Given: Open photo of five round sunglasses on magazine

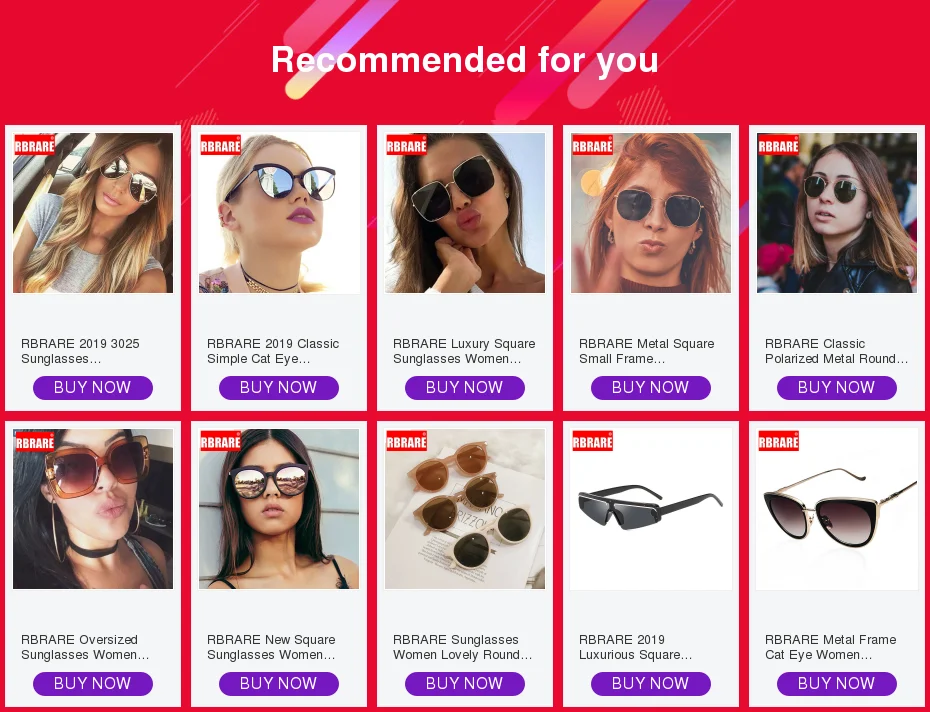Looking at the screenshot, I should coord(464,509).
